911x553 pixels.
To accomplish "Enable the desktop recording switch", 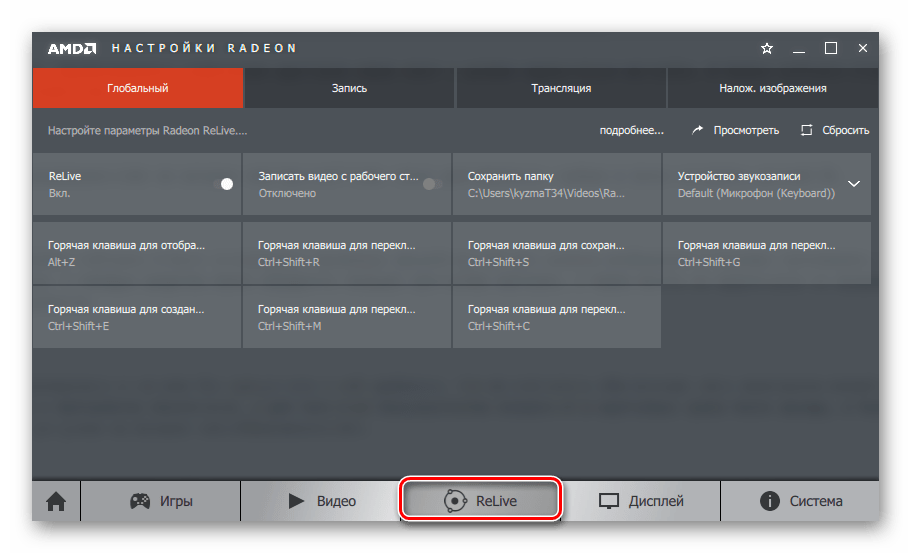I will pyautogui.click(x=432, y=184).
